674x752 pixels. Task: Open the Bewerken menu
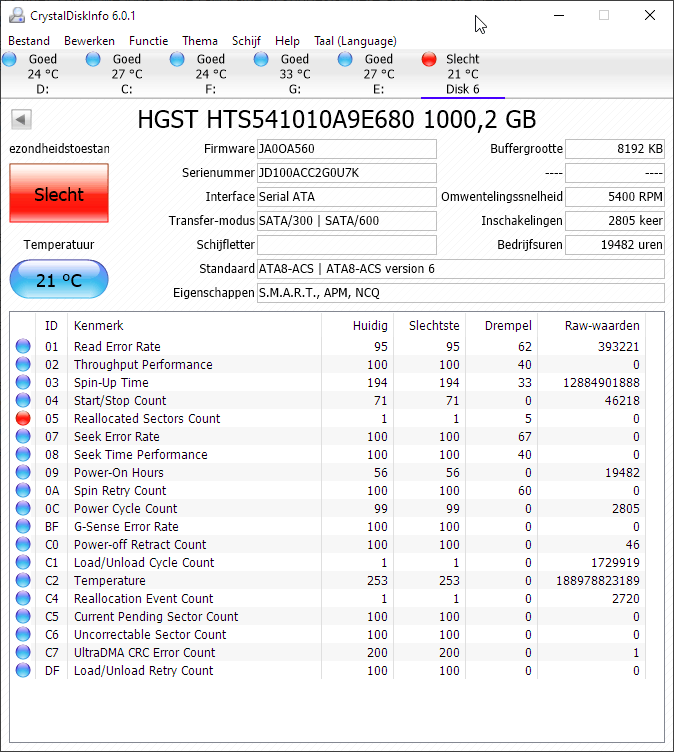point(89,41)
